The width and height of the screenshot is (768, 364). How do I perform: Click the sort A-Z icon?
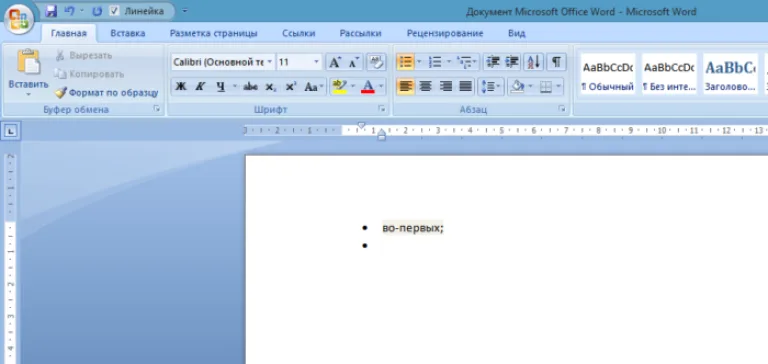pyautogui.click(x=533, y=62)
